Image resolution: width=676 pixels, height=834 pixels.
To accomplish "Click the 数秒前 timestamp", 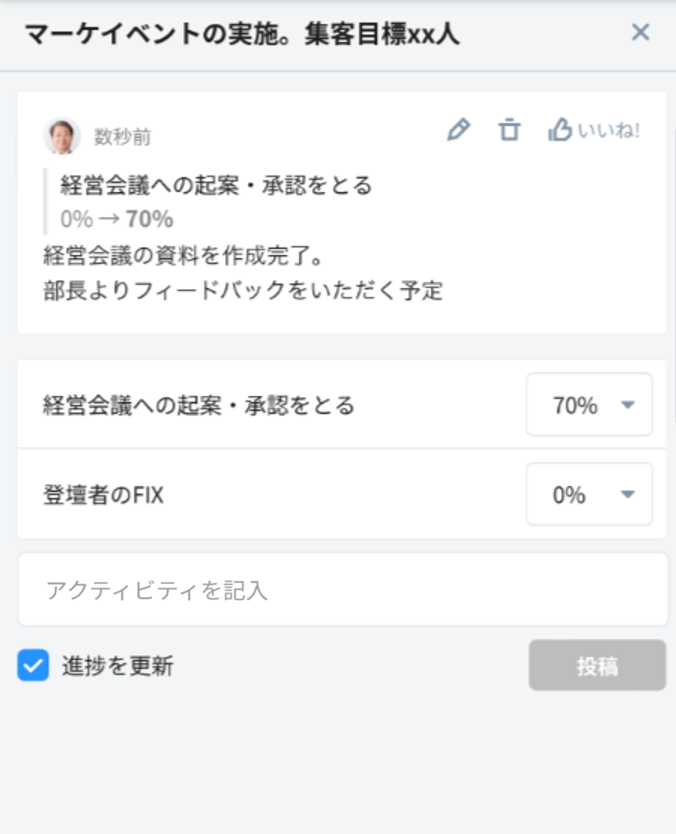I will click(123, 137).
